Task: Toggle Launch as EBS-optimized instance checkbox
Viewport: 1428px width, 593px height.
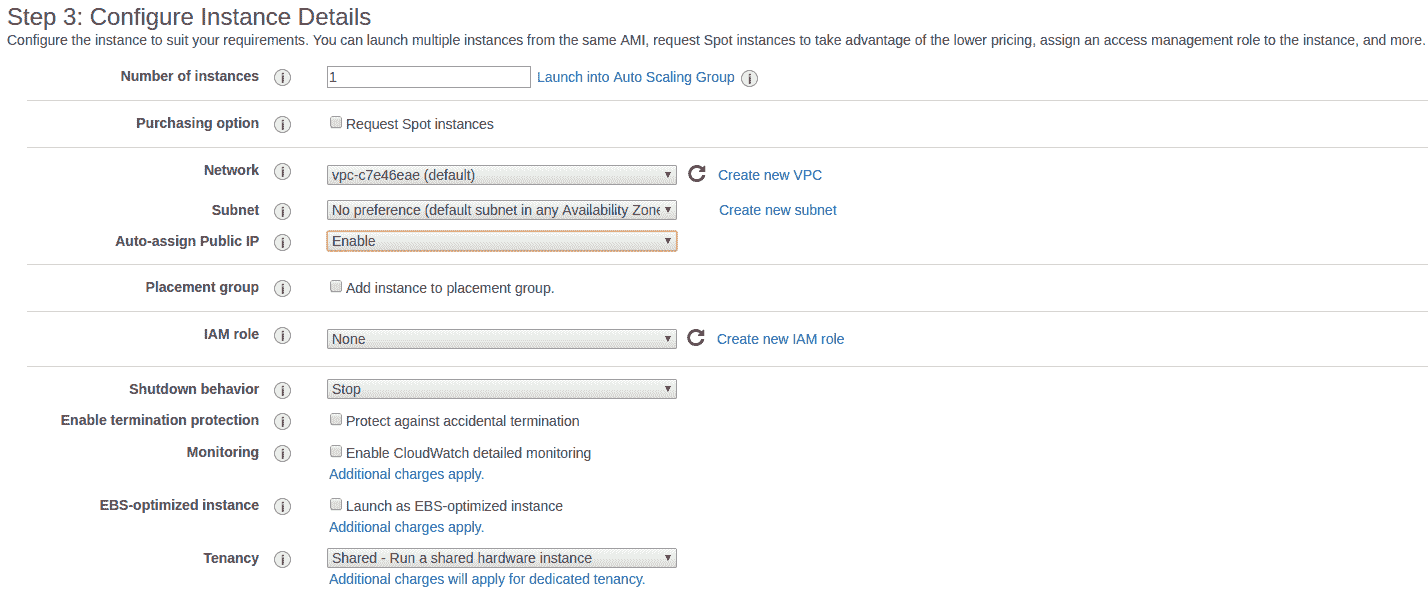Action: pyautogui.click(x=336, y=505)
